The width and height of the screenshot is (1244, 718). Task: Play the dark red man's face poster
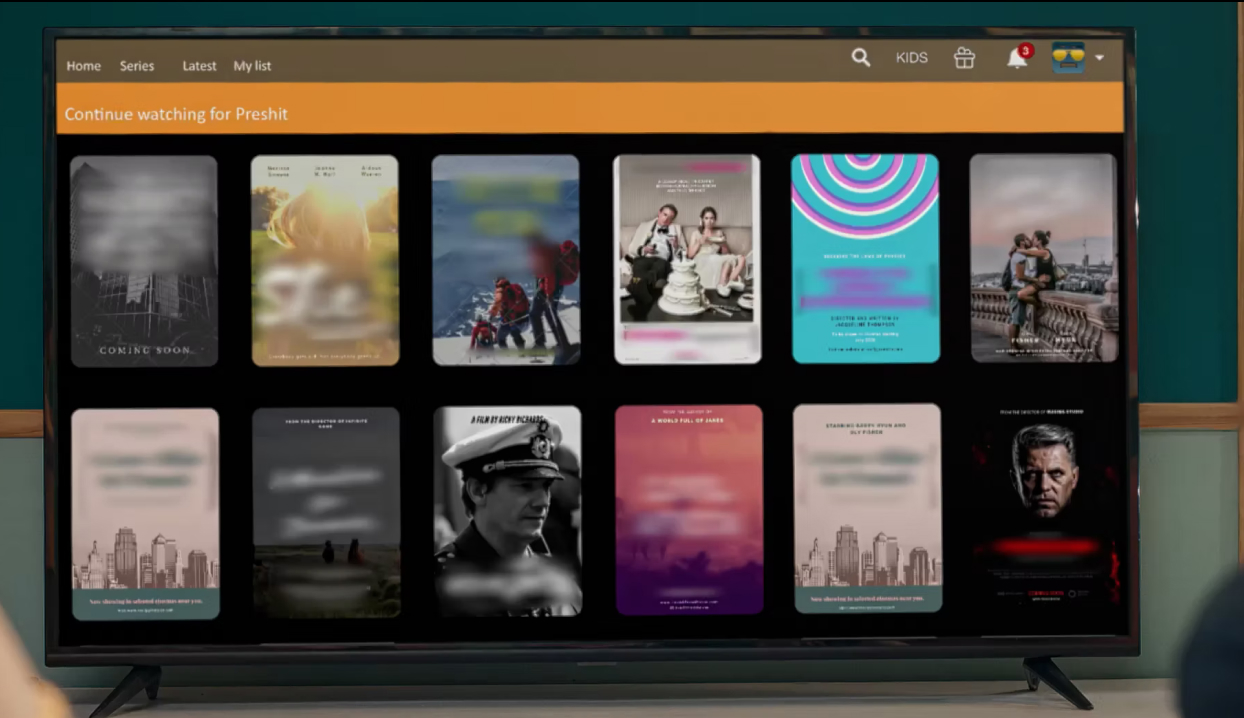[1045, 508]
